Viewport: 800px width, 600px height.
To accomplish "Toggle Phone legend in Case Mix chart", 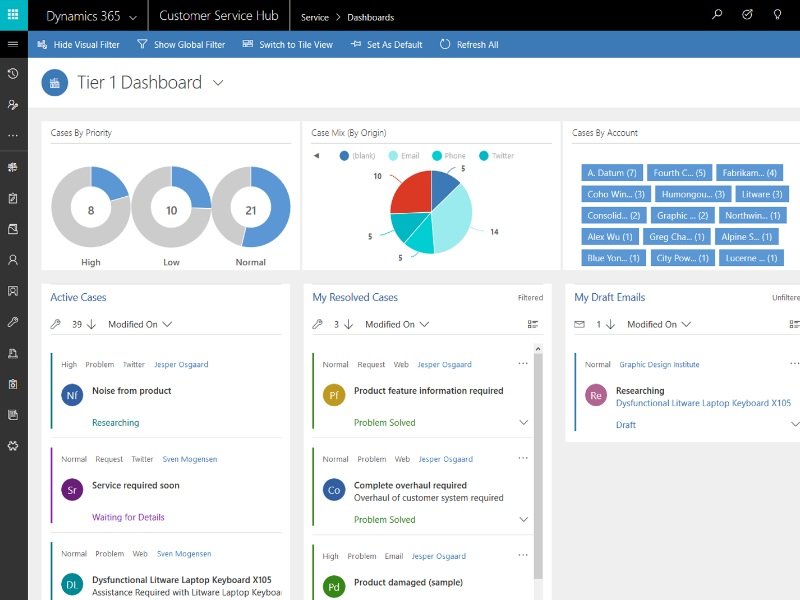I will (x=448, y=156).
